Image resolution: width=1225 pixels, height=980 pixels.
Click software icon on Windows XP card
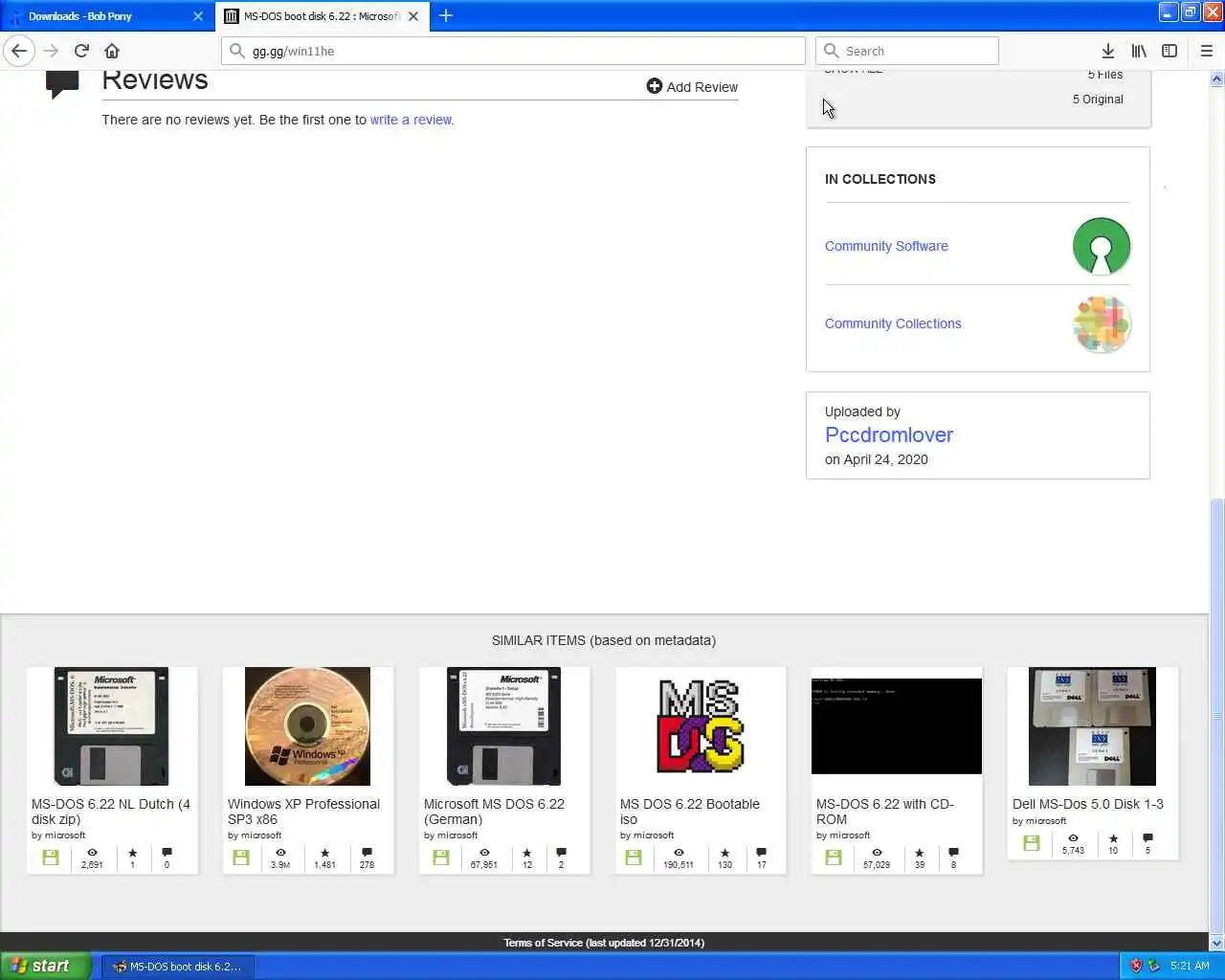click(241, 857)
